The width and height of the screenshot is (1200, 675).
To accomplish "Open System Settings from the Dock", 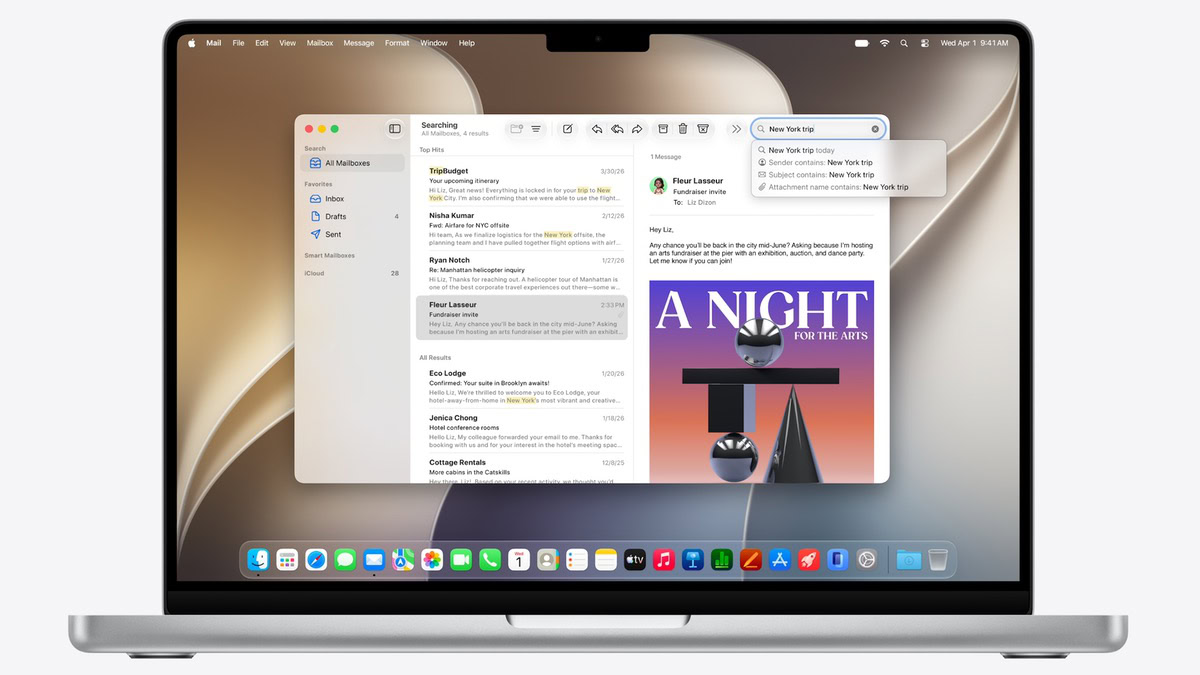I will coord(867,559).
